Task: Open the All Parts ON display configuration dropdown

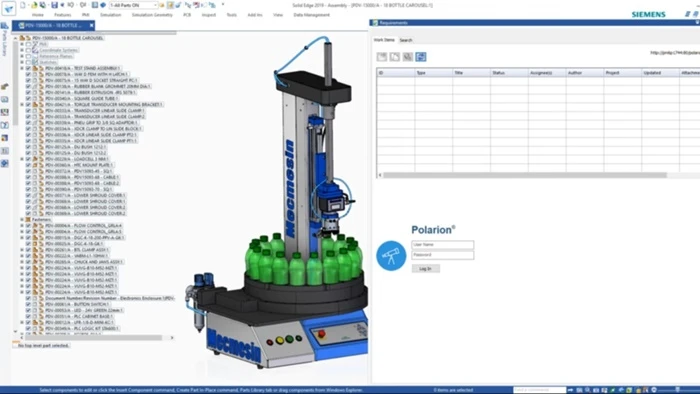Action: (x=133, y=5)
